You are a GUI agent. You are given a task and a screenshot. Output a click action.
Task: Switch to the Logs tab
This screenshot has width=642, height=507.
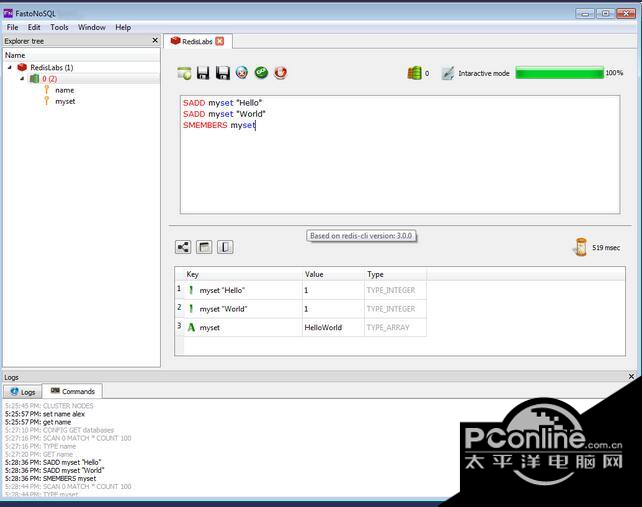pyautogui.click(x=23, y=392)
